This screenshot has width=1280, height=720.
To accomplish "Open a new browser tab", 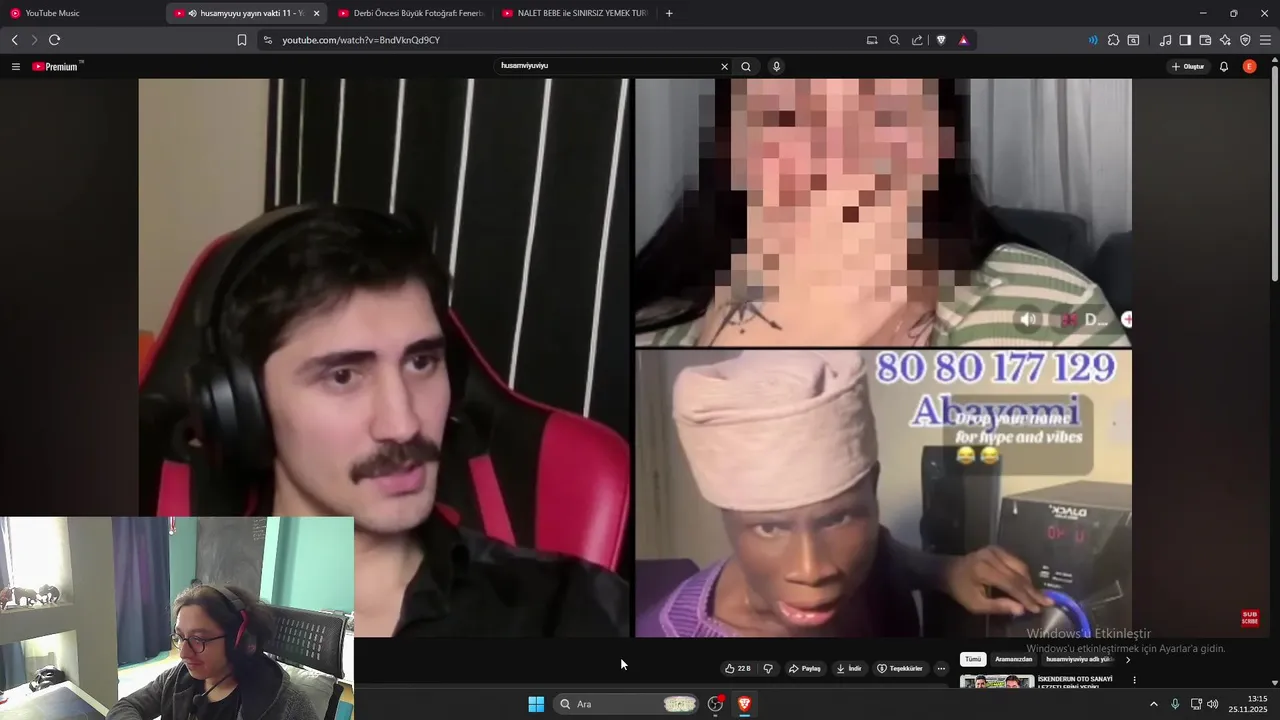I will (x=669, y=13).
